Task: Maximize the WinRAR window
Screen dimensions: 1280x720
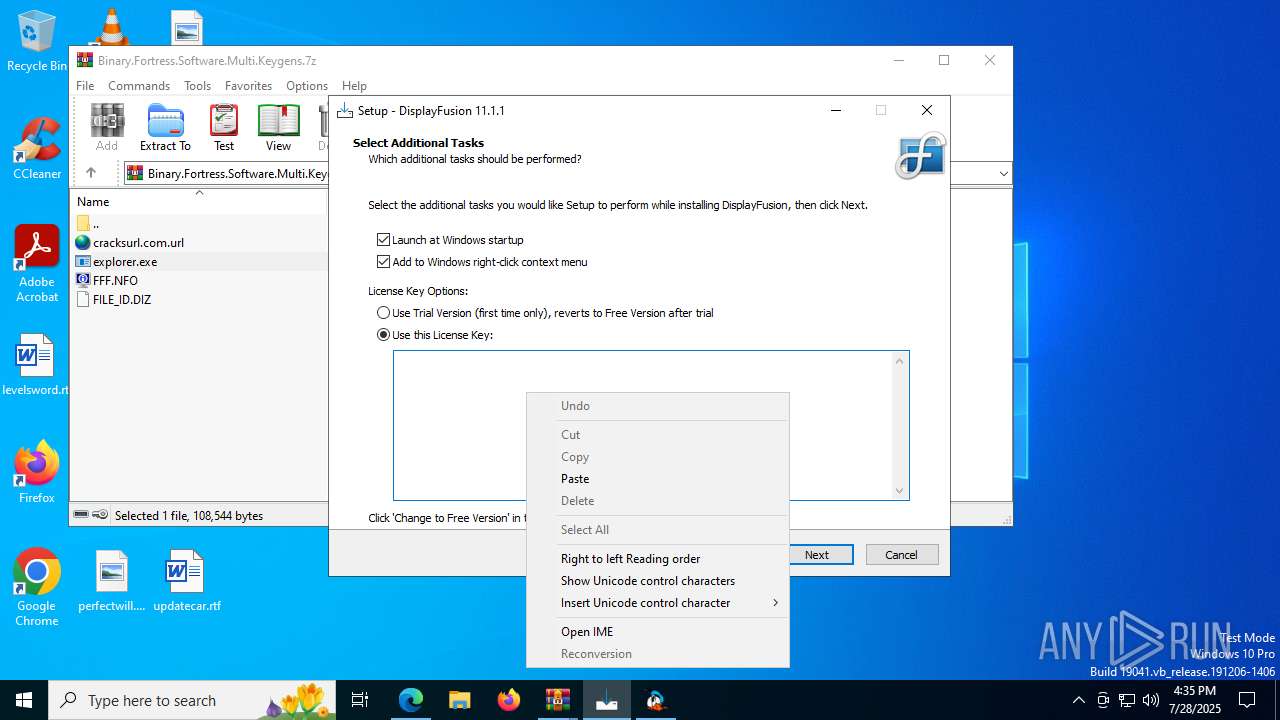Action: pyautogui.click(x=943, y=60)
